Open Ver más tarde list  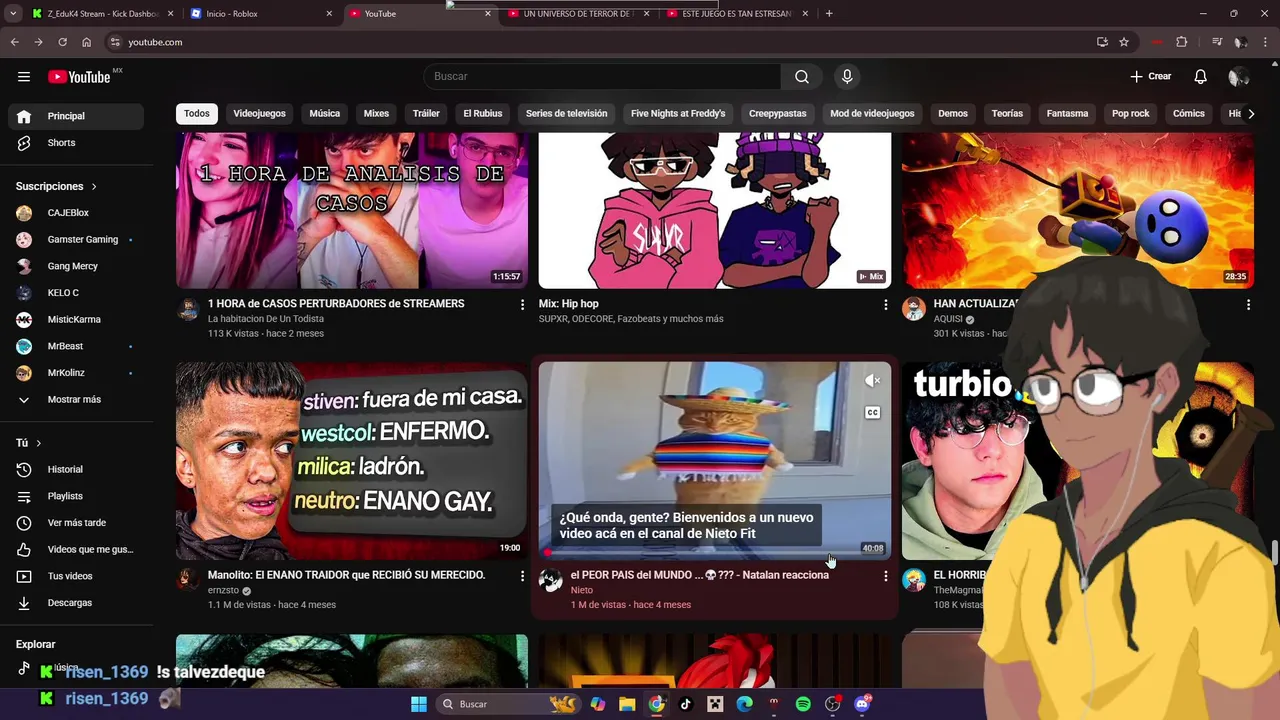click(x=76, y=523)
